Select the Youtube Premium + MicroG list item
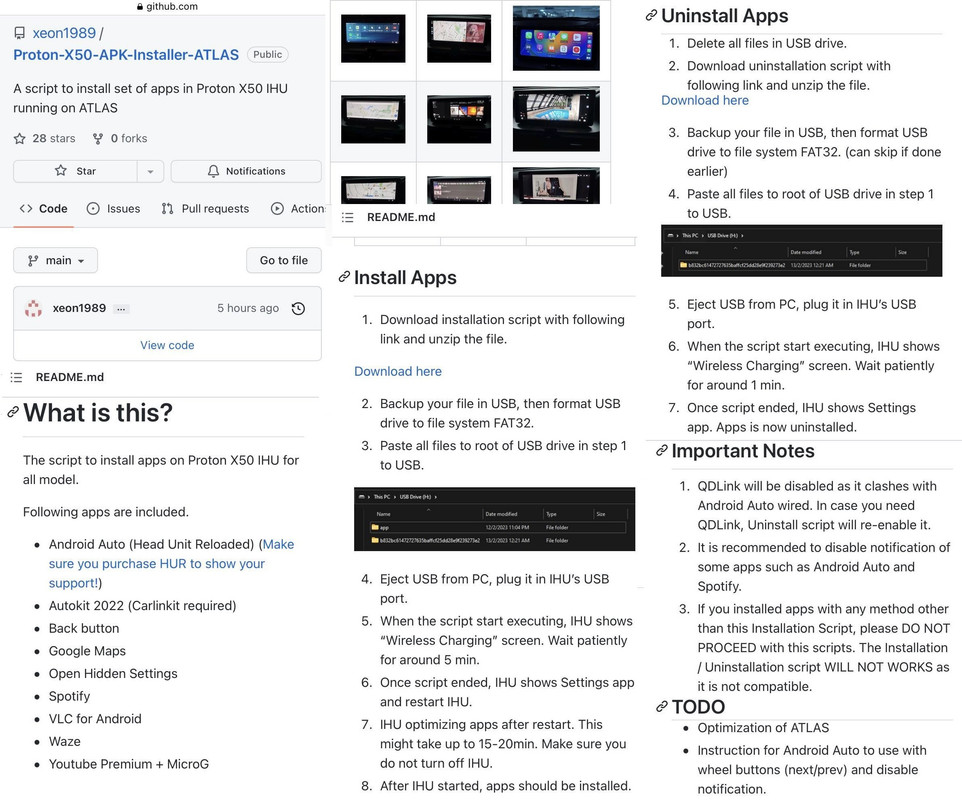 pyautogui.click(x=129, y=764)
